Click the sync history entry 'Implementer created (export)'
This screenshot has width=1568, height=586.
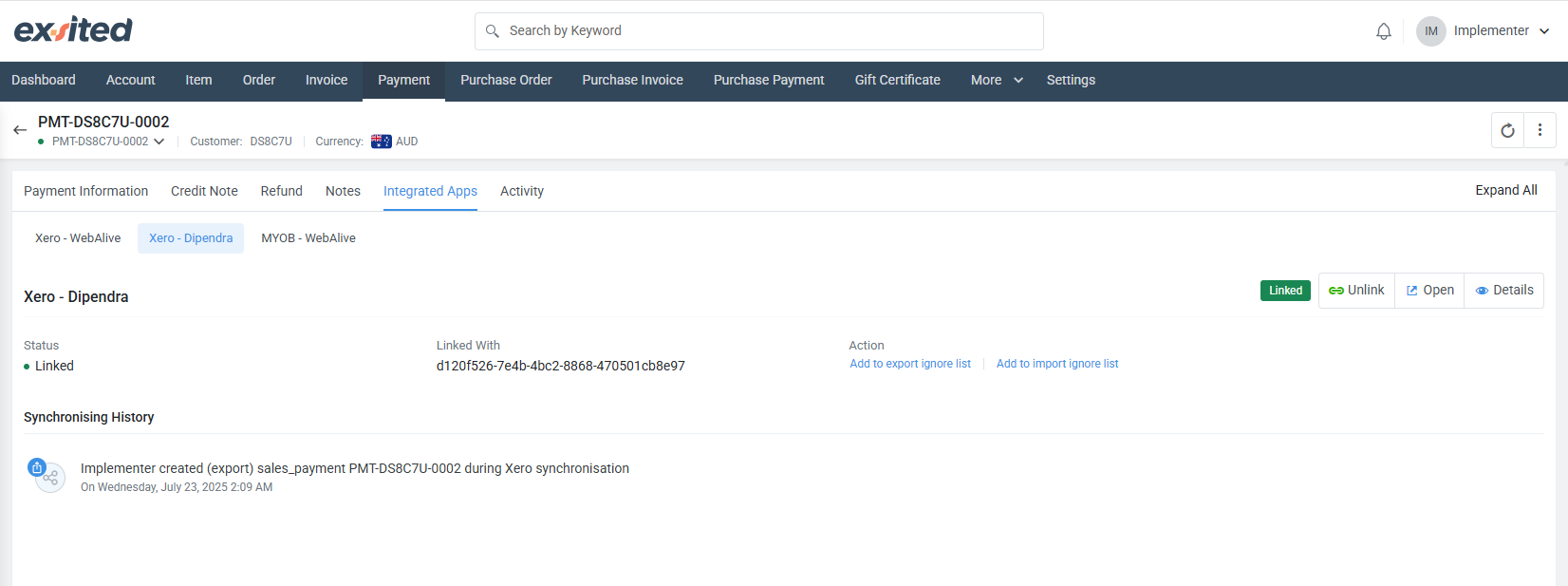(x=355, y=468)
